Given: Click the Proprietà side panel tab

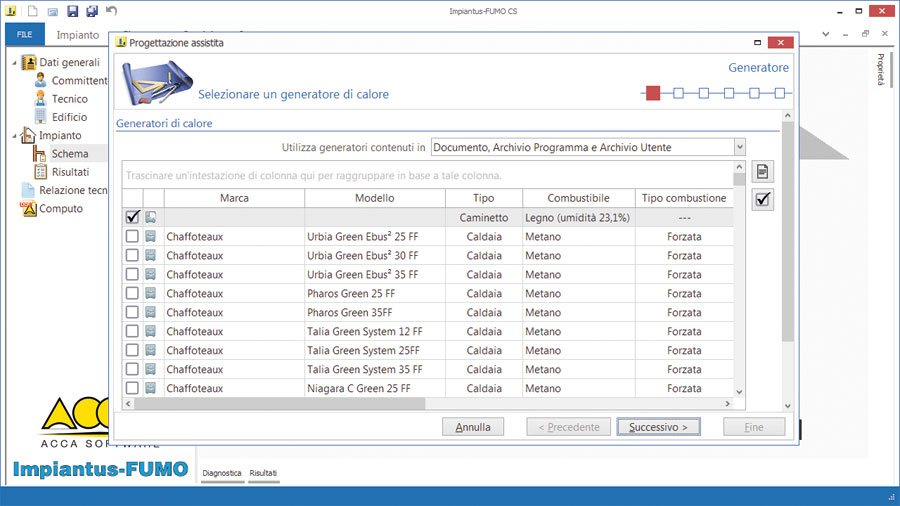Looking at the screenshot, I should tap(881, 69).
